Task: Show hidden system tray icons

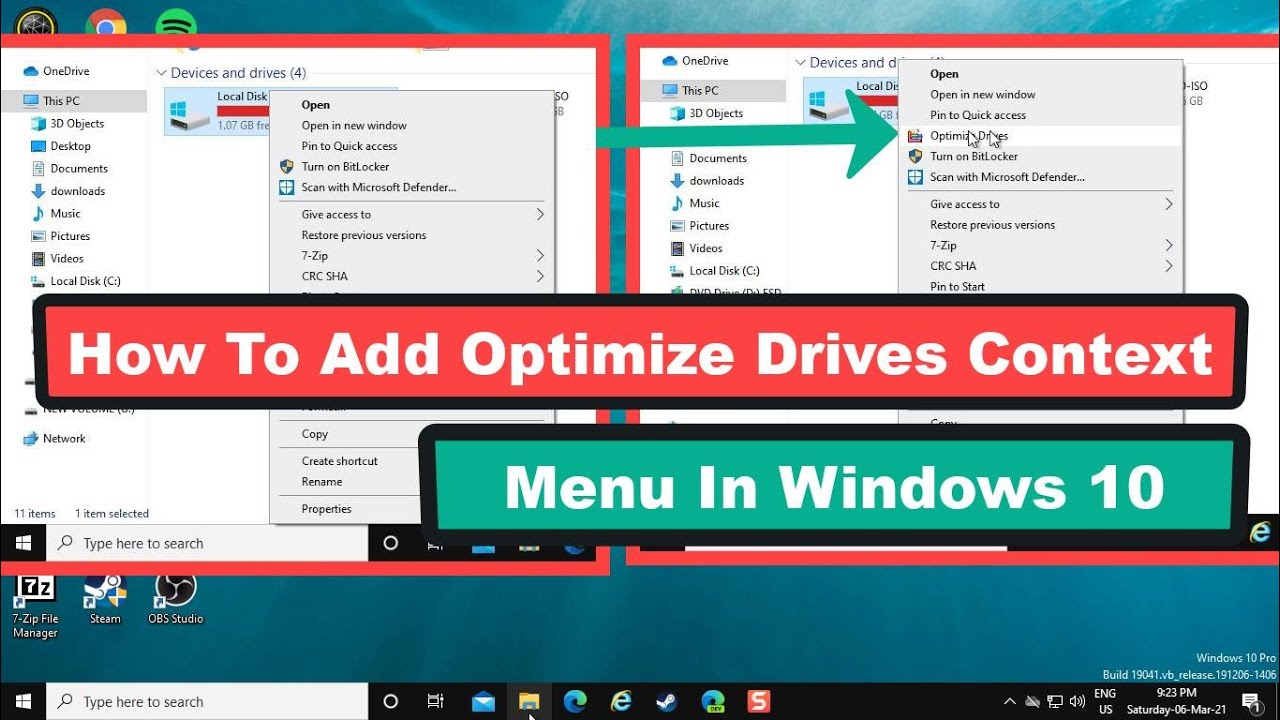Action: point(1010,701)
